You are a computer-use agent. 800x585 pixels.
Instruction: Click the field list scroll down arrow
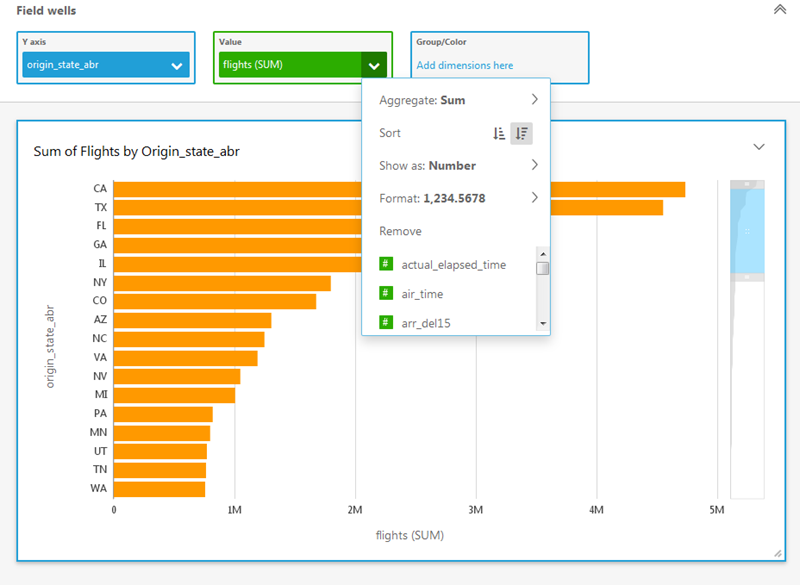point(542,324)
